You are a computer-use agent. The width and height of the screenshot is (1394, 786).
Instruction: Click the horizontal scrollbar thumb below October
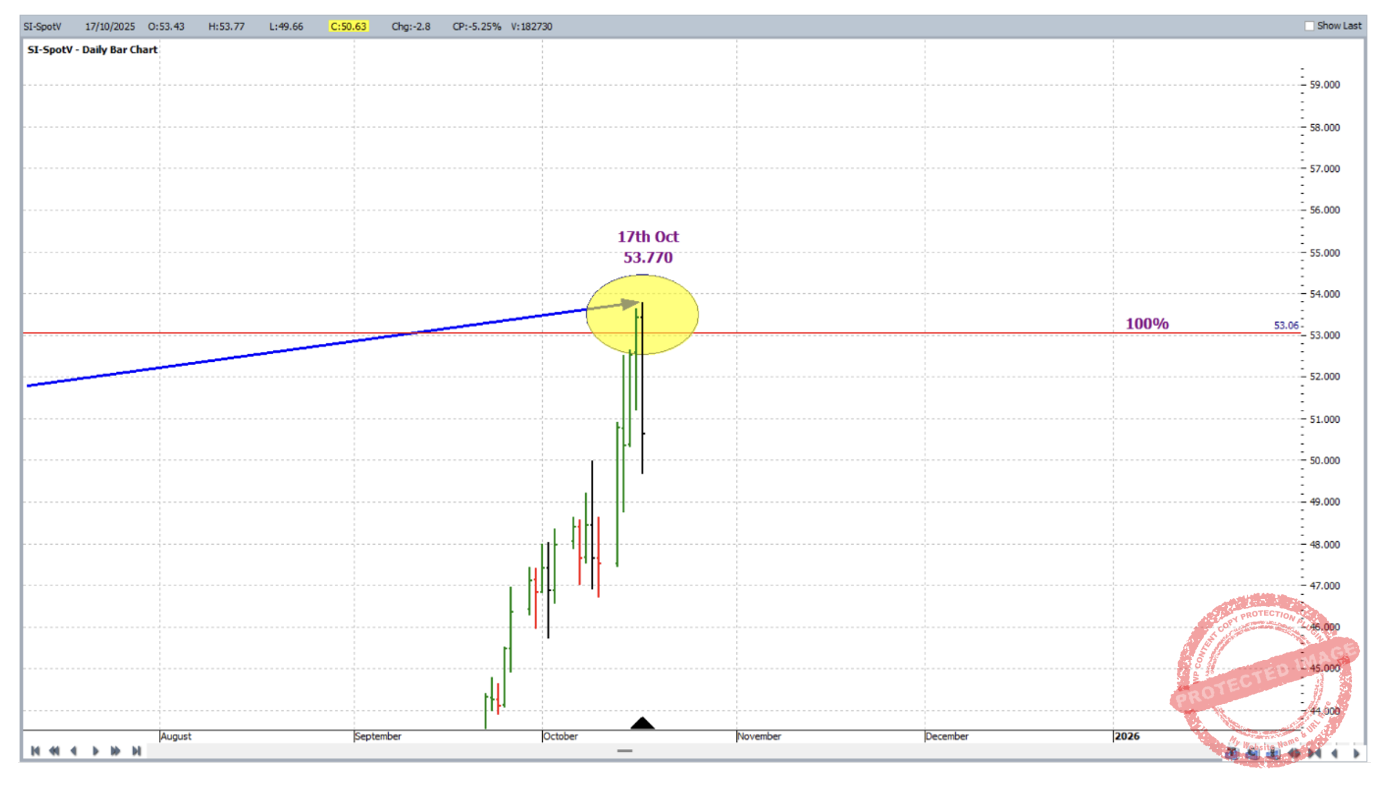tap(625, 751)
